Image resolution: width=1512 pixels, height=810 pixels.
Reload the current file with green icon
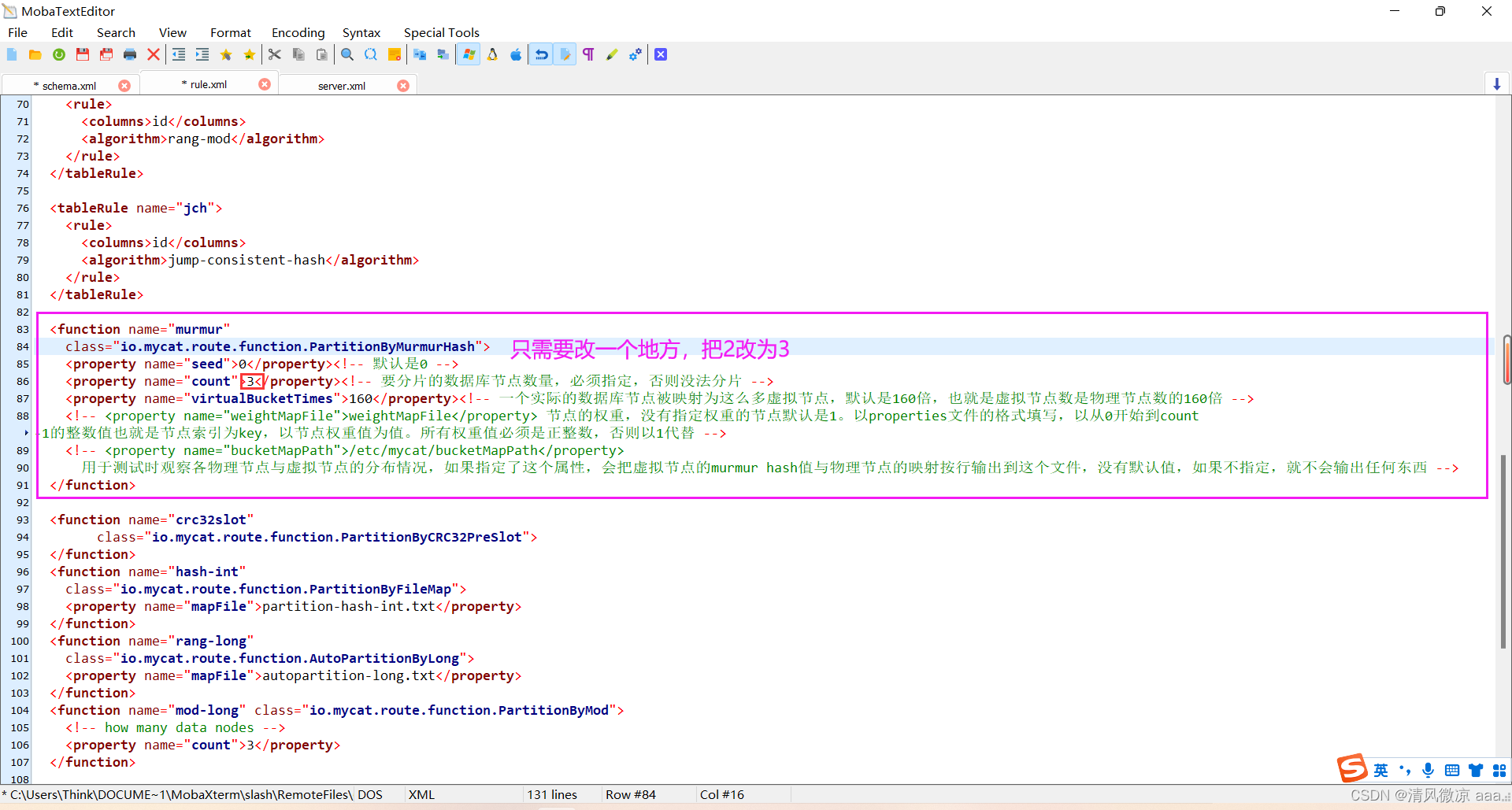click(59, 54)
